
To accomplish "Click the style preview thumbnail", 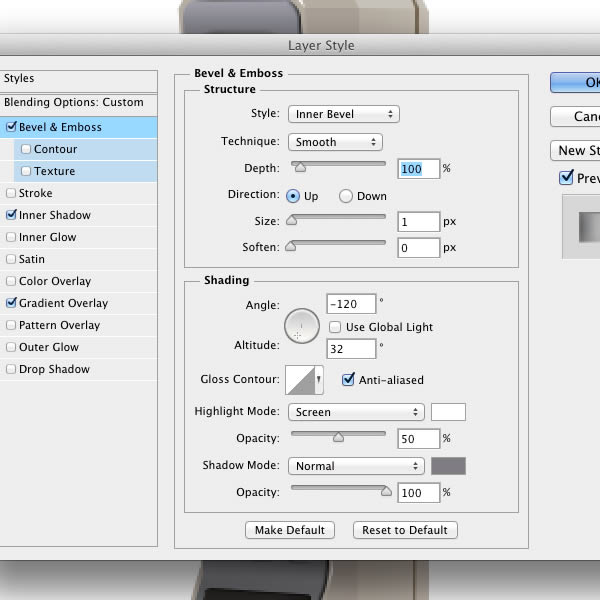I will click(582, 227).
